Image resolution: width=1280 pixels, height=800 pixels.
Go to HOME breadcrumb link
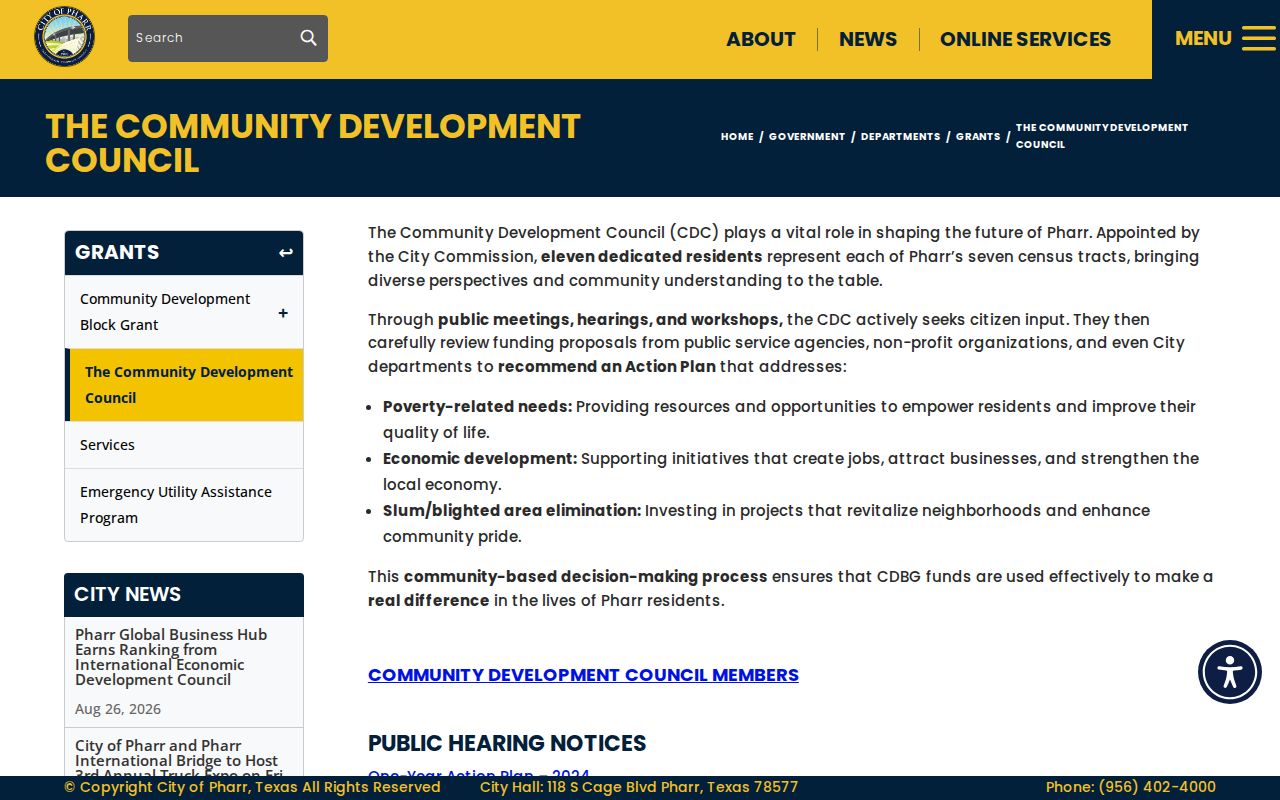click(737, 136)
